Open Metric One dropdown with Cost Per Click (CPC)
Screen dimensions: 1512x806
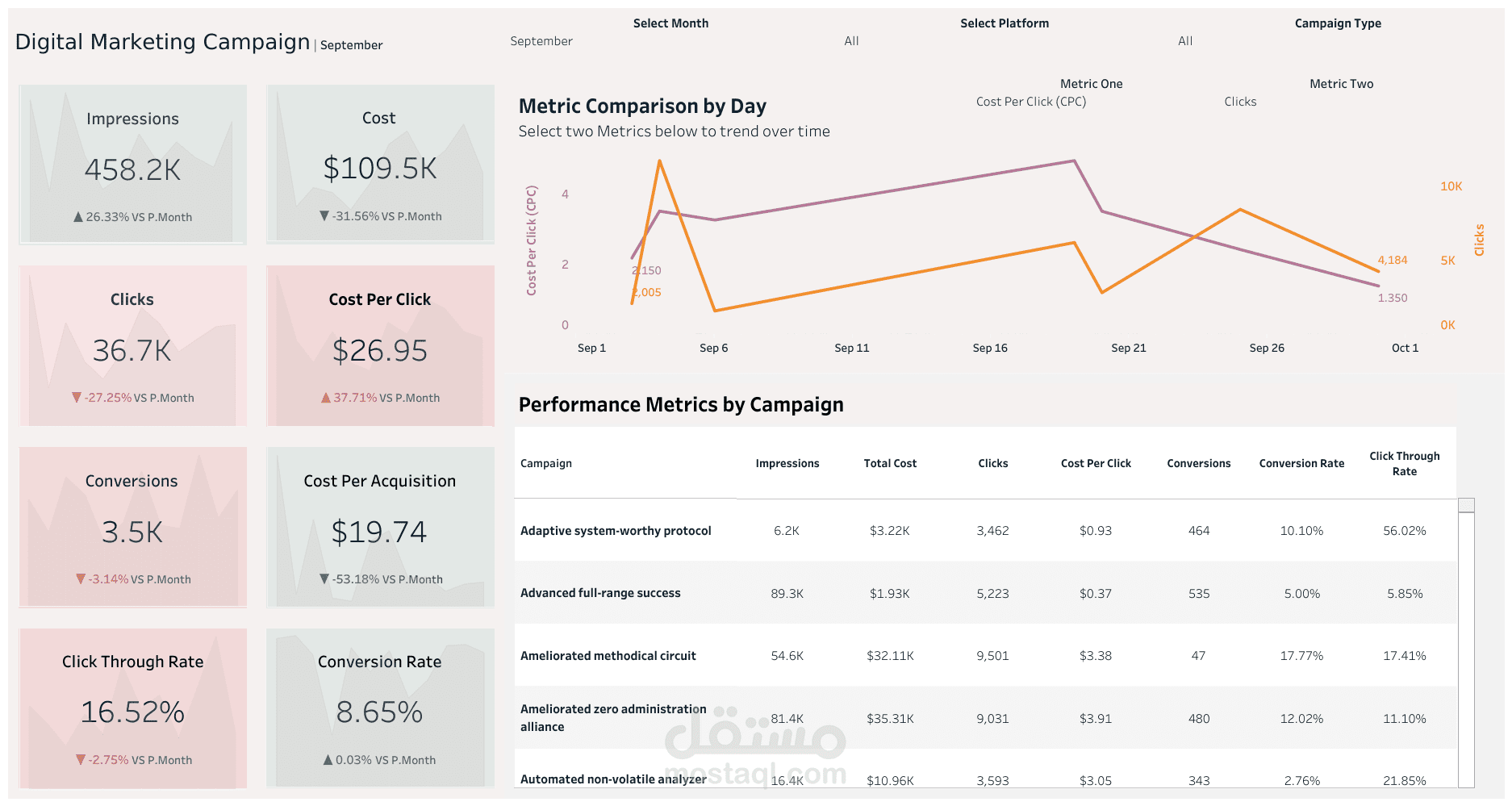point(1091,102)
